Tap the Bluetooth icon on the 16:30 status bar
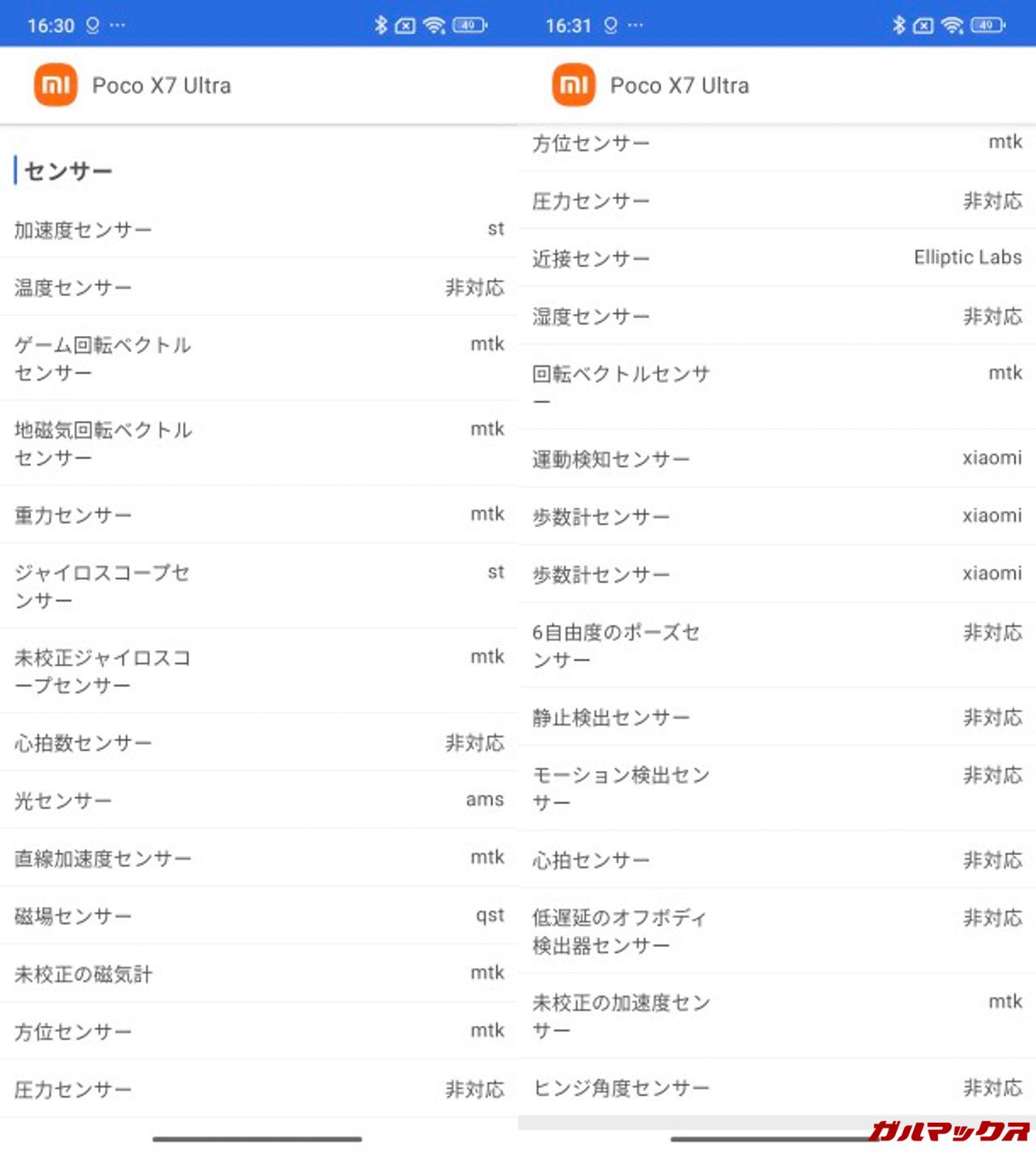 [380, 25]
